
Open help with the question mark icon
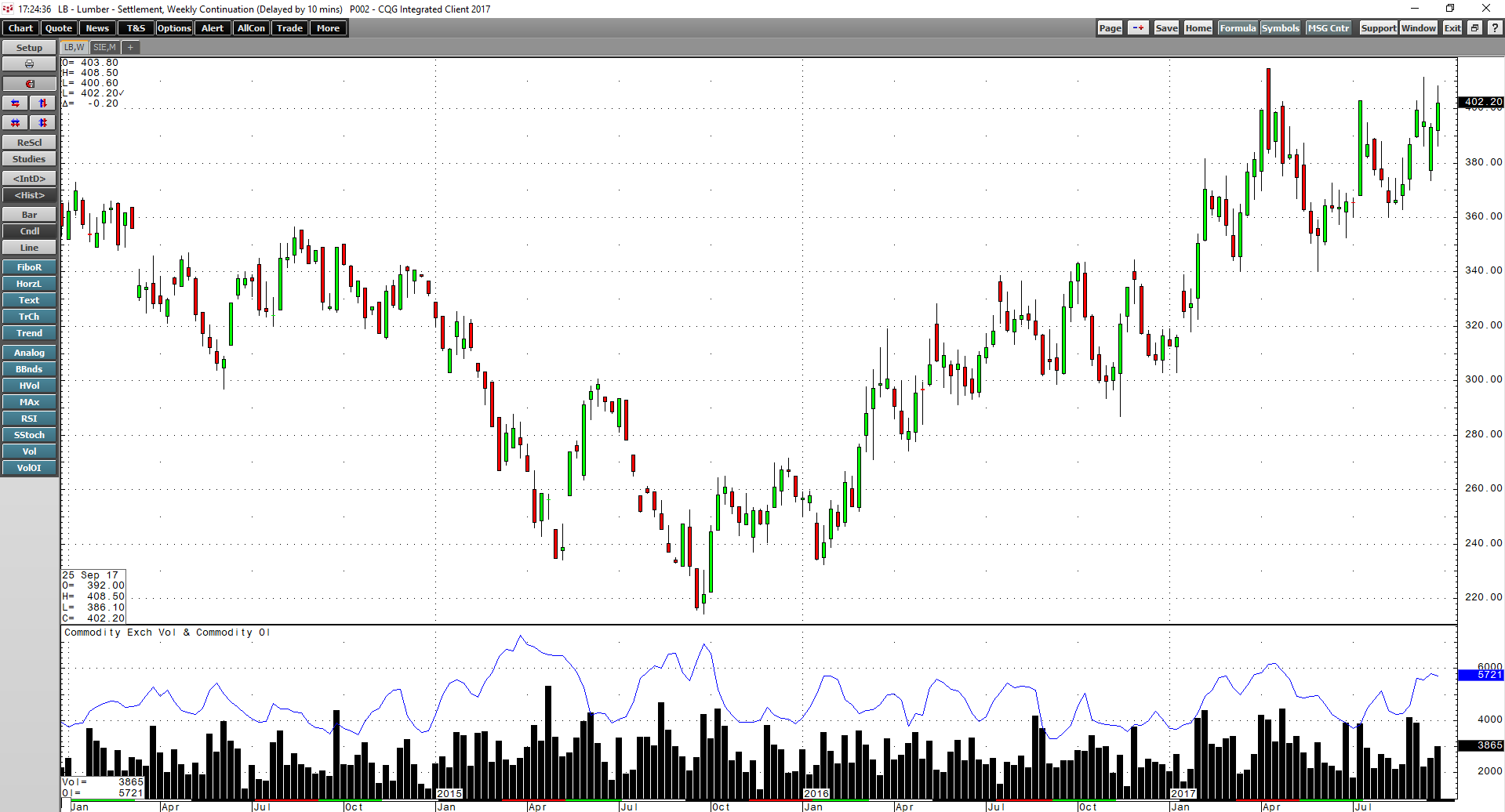(x=1494, y=28)
